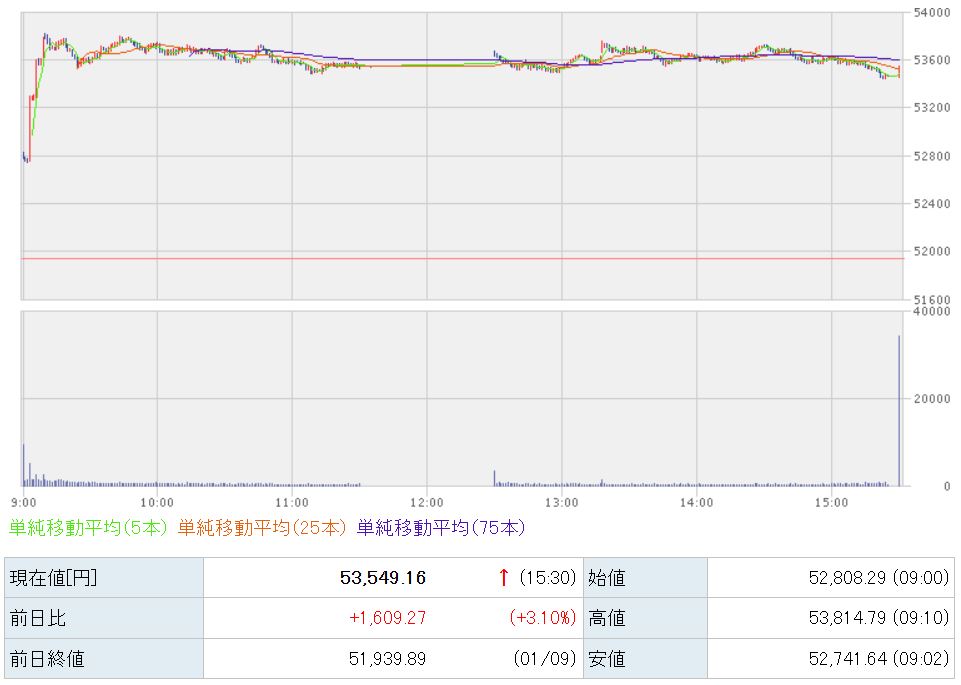The width and height of the screenshot is (961, 685).
Task: Click the 単純移動平均(5本) green legend label
Action: click(x=88, y=527)
